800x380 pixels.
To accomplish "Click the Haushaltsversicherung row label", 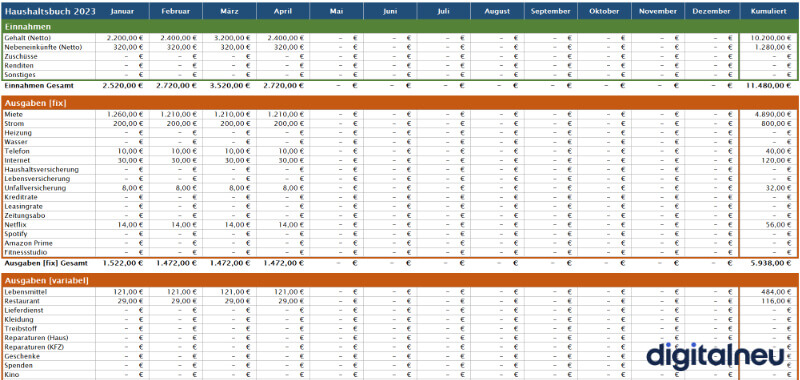I will tap(41, 169).
